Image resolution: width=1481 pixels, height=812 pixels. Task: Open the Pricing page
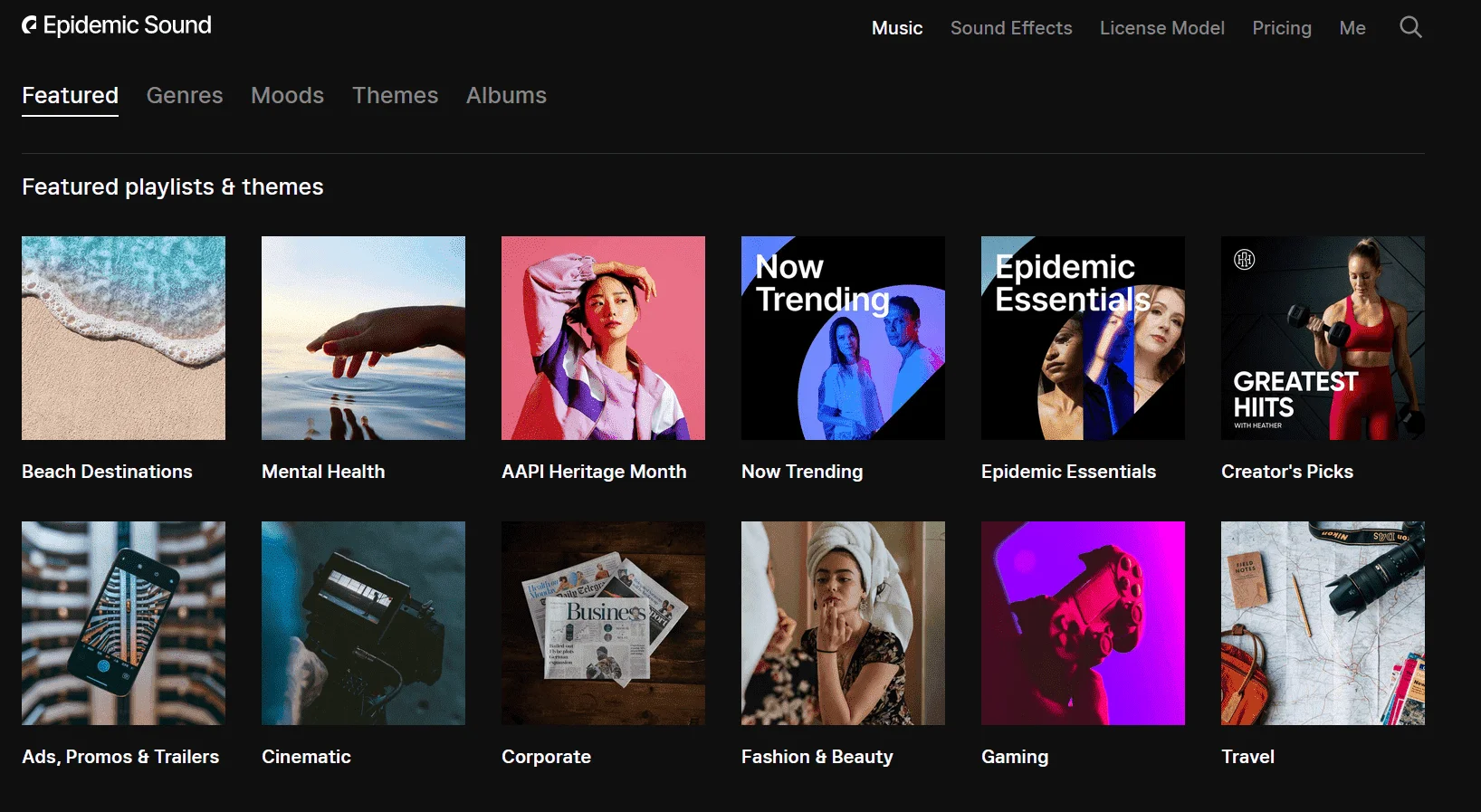point(1282,28)
